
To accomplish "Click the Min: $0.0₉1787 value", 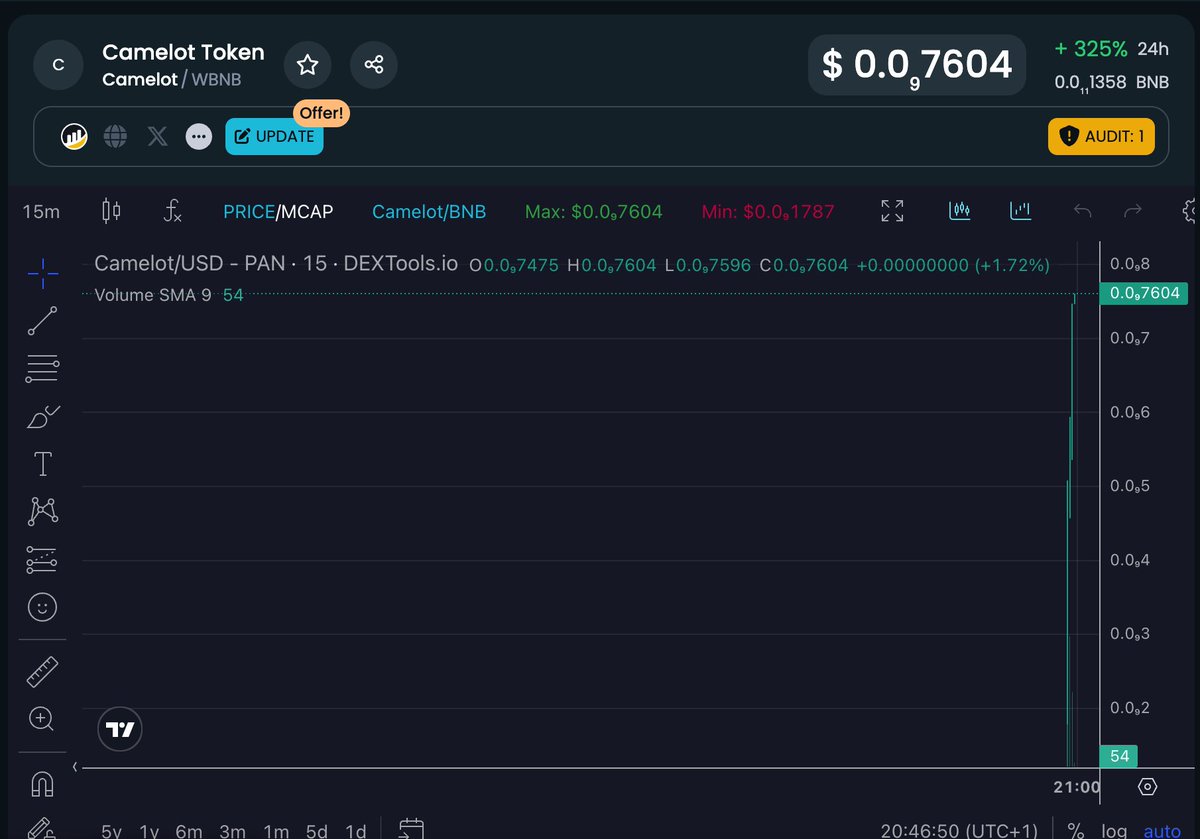I will [x=768, y=212].
